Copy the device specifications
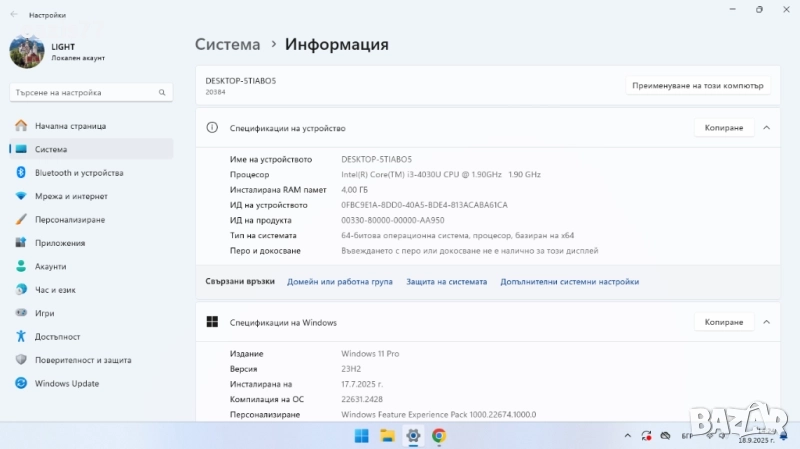Viewport: 800px width, 449px height. pos(723,128)
